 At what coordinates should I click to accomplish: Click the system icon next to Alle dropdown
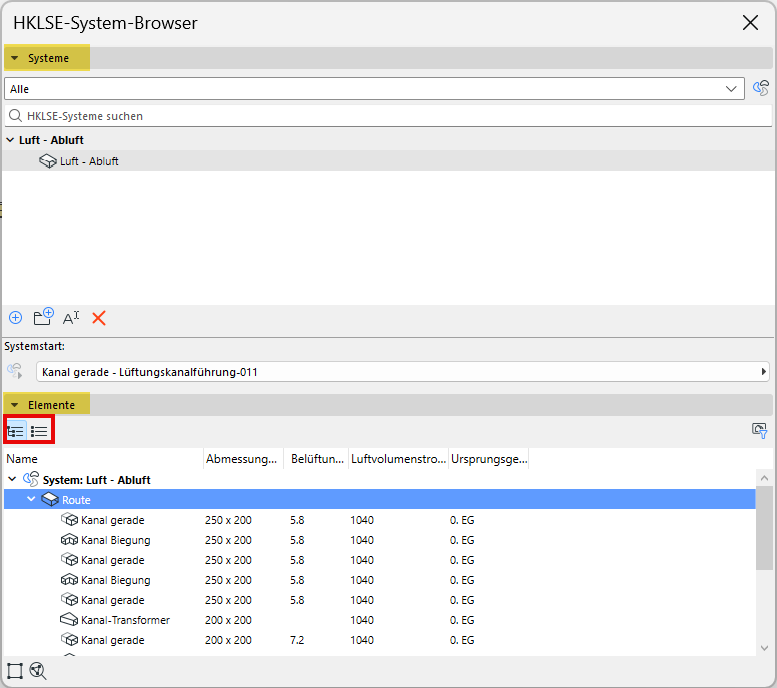pyautogui.click(x=761, y=88)
